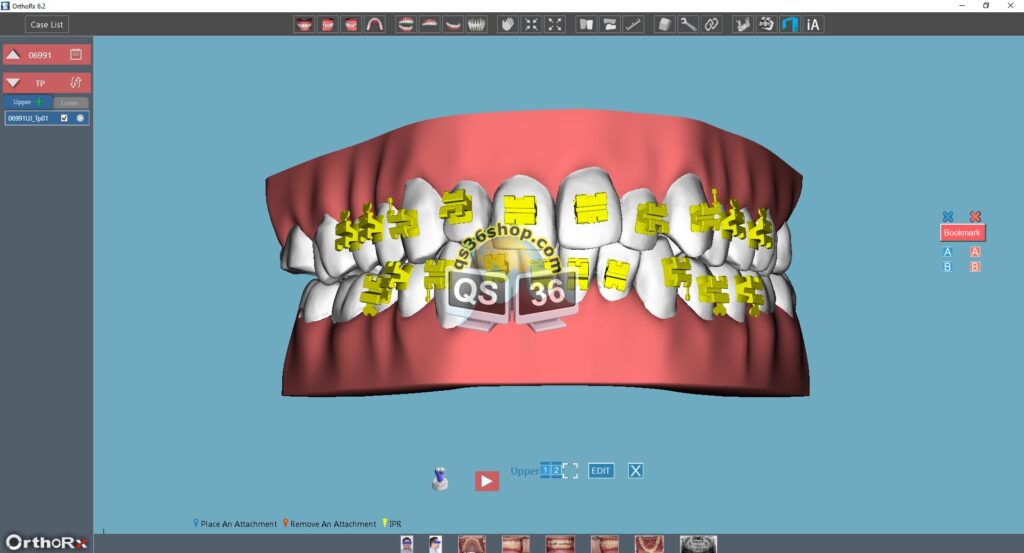
Task: Select the grayed Lower arch tab
Action: 70,103
